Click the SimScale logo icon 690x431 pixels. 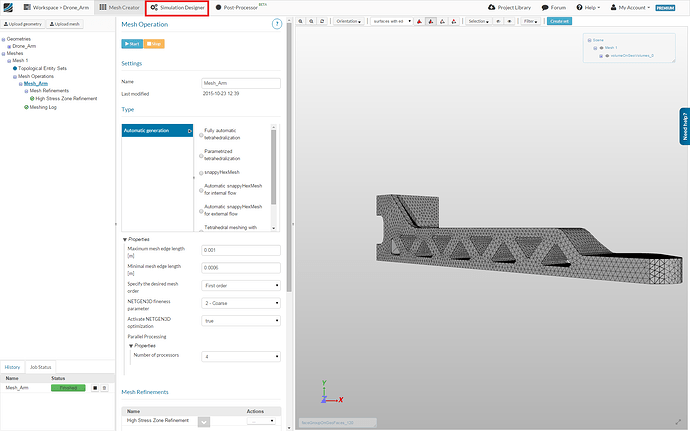(9, 7)
